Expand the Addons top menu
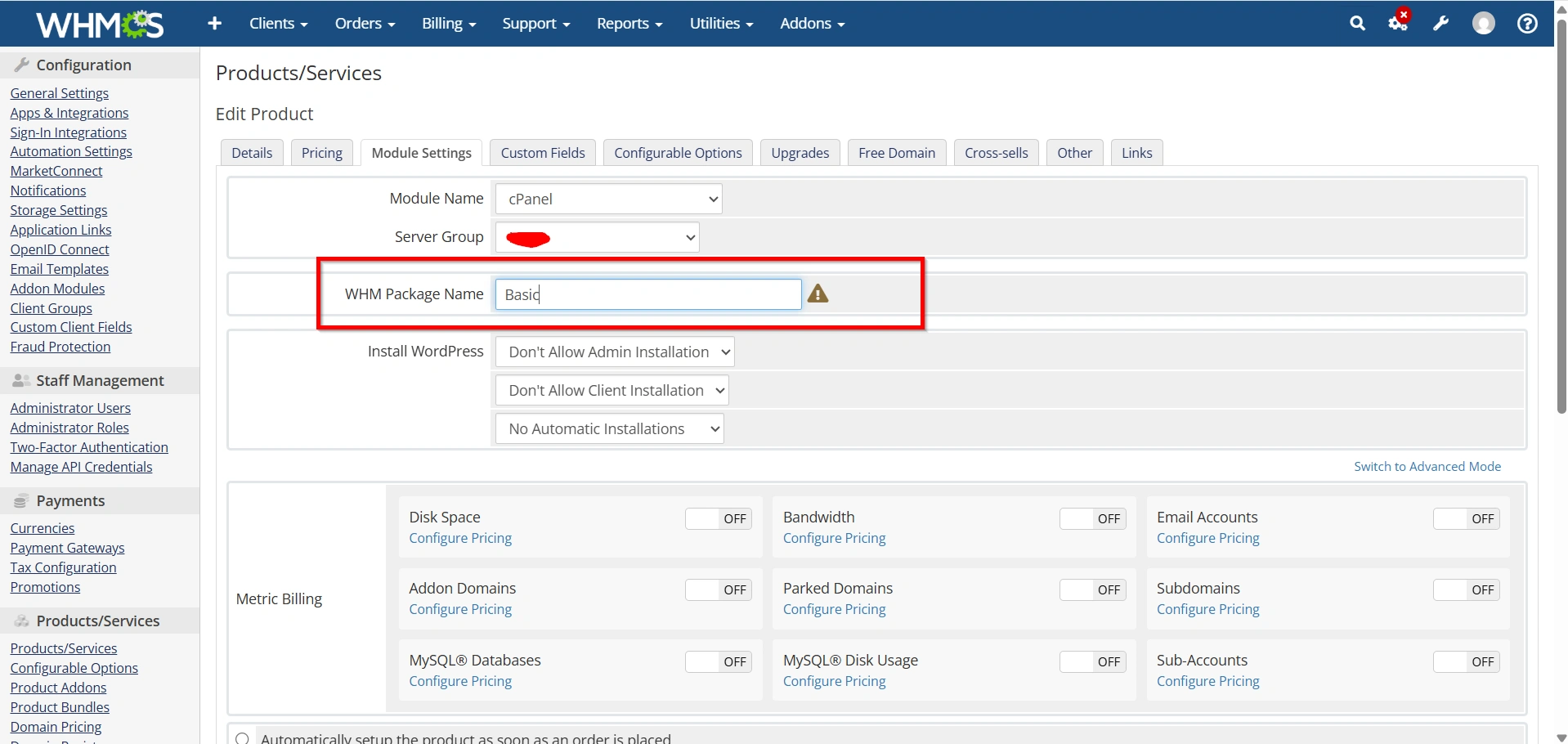Viewport: 1568px width, 744px height. (812, 24)
